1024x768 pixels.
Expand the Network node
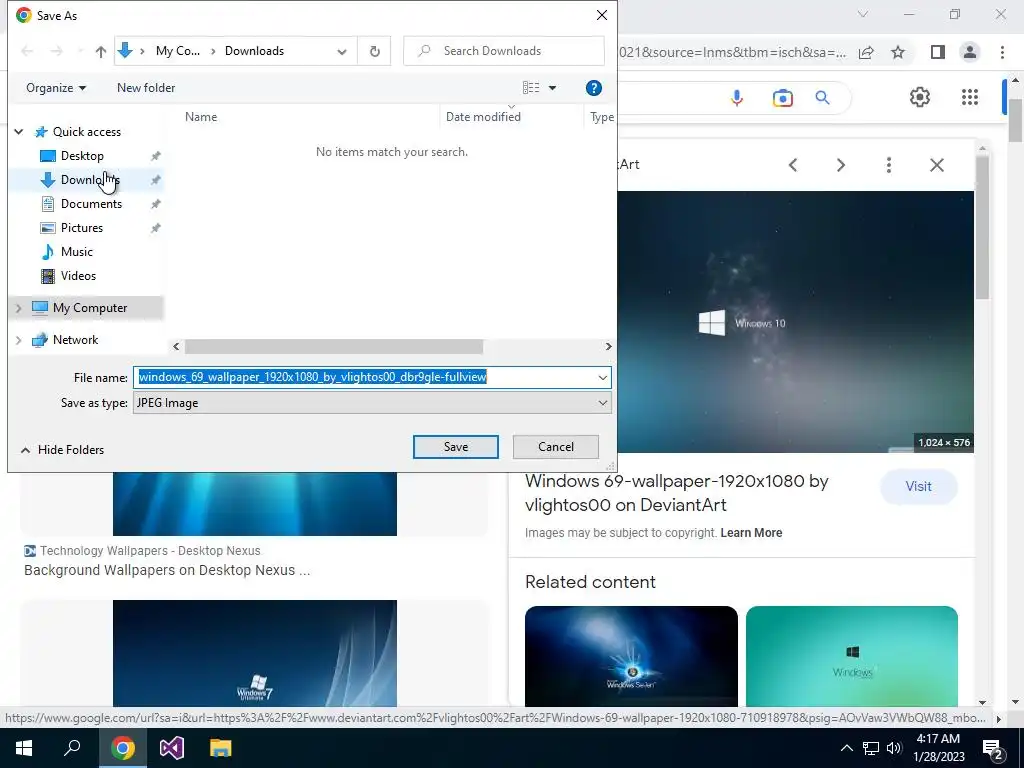click(19, 340)
